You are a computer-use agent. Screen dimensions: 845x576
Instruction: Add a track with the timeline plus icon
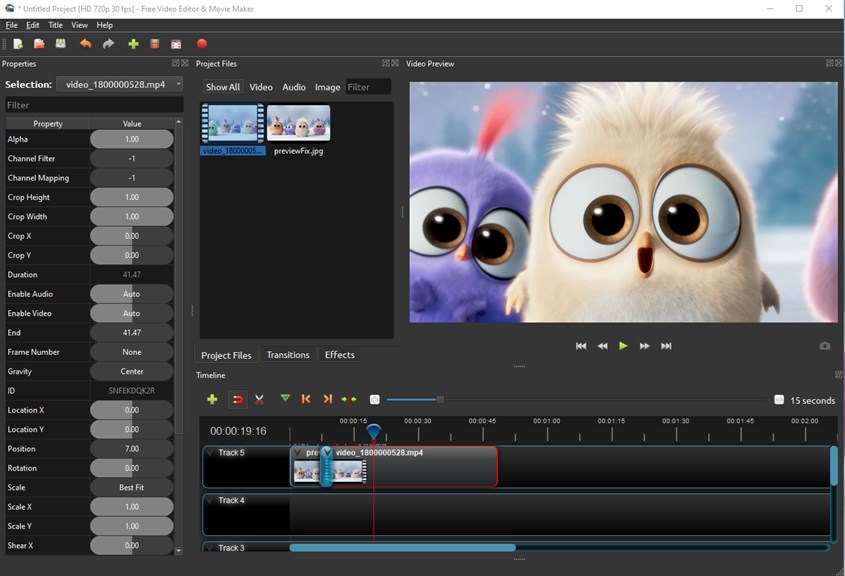coord(212,399)
